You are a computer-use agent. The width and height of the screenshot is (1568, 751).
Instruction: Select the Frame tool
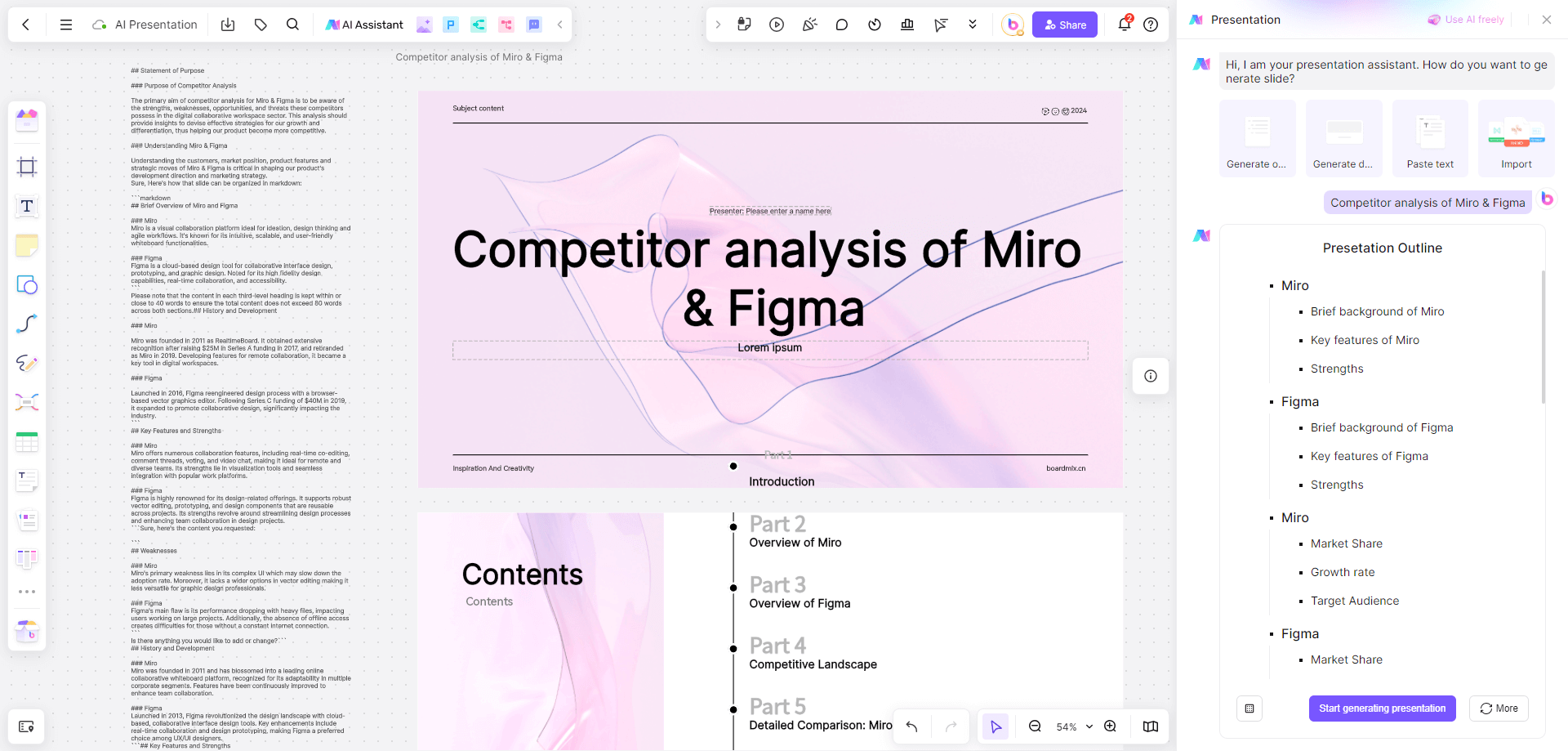click(x=27, y=167)
